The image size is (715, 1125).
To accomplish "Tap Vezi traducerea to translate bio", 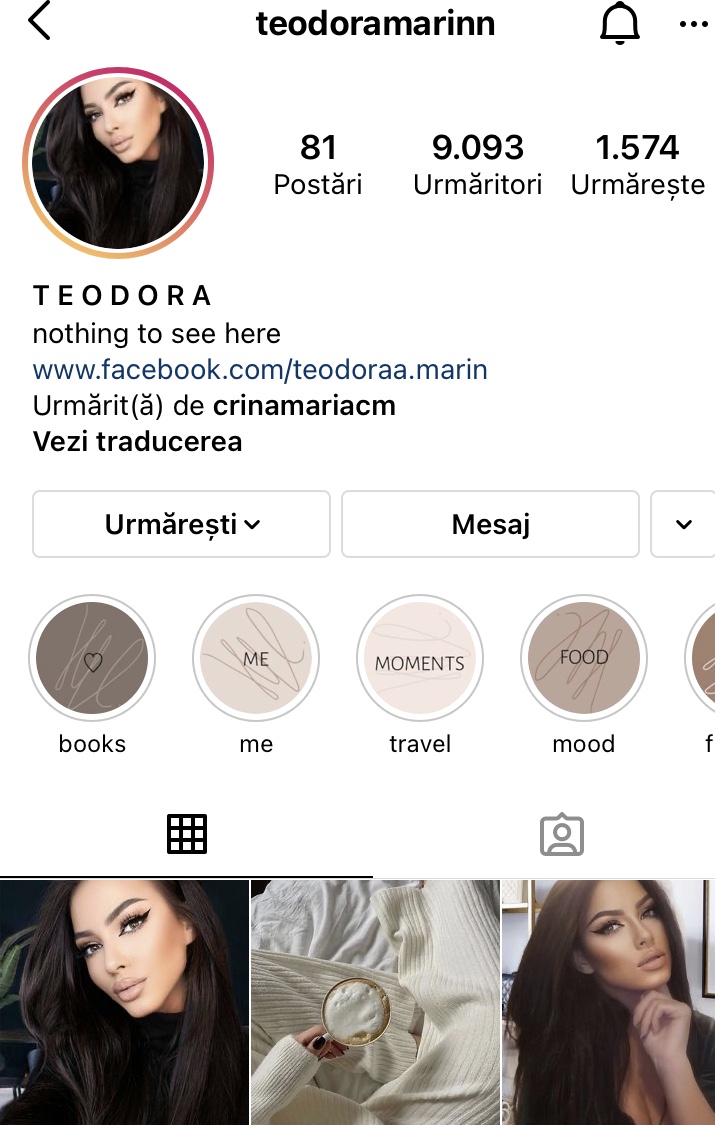I will coord(138,441).
